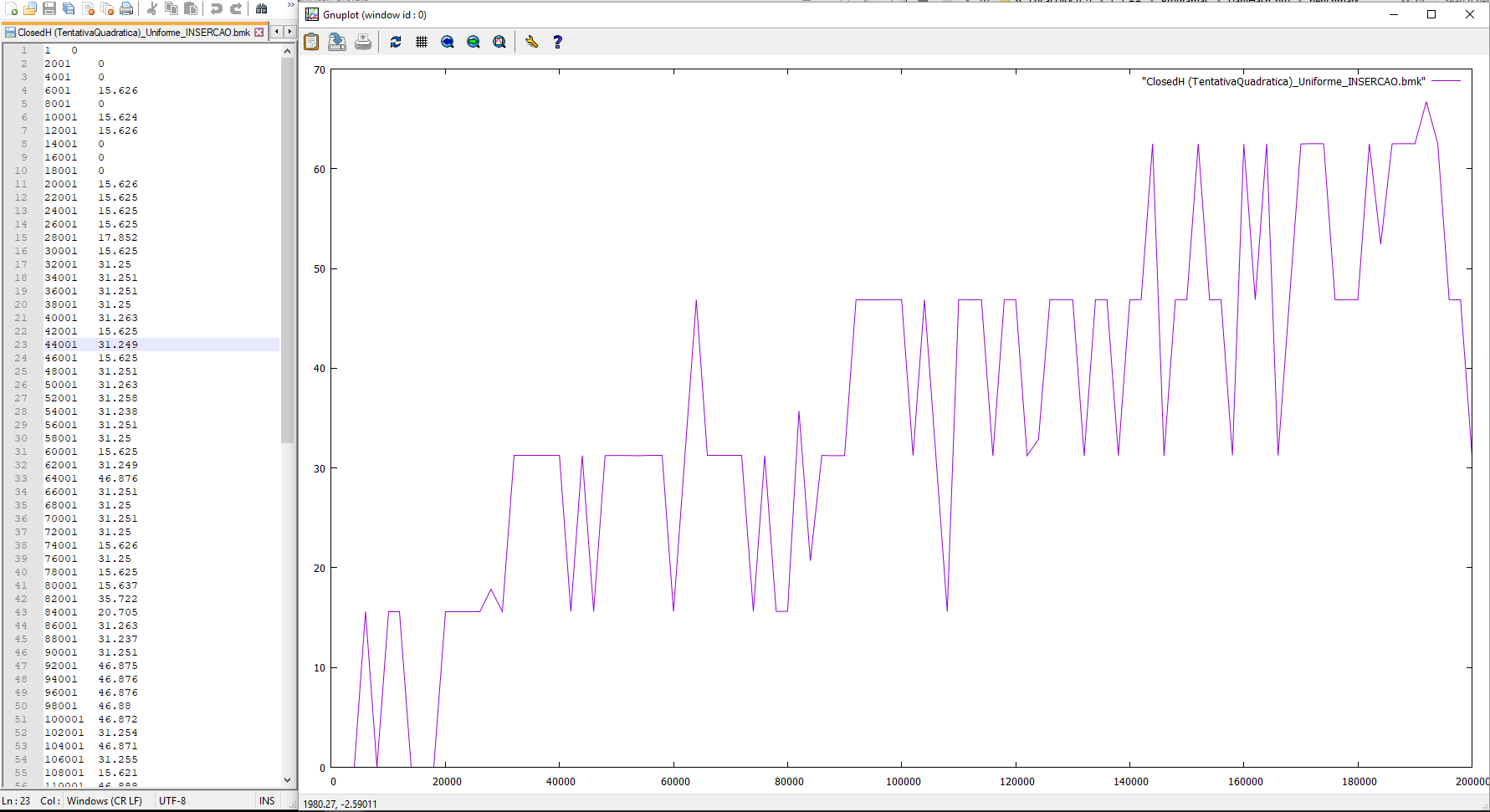Click UTF-8 encoding in status bar
Viewport: 1490px width, 812px height.
tap(172, 800)
